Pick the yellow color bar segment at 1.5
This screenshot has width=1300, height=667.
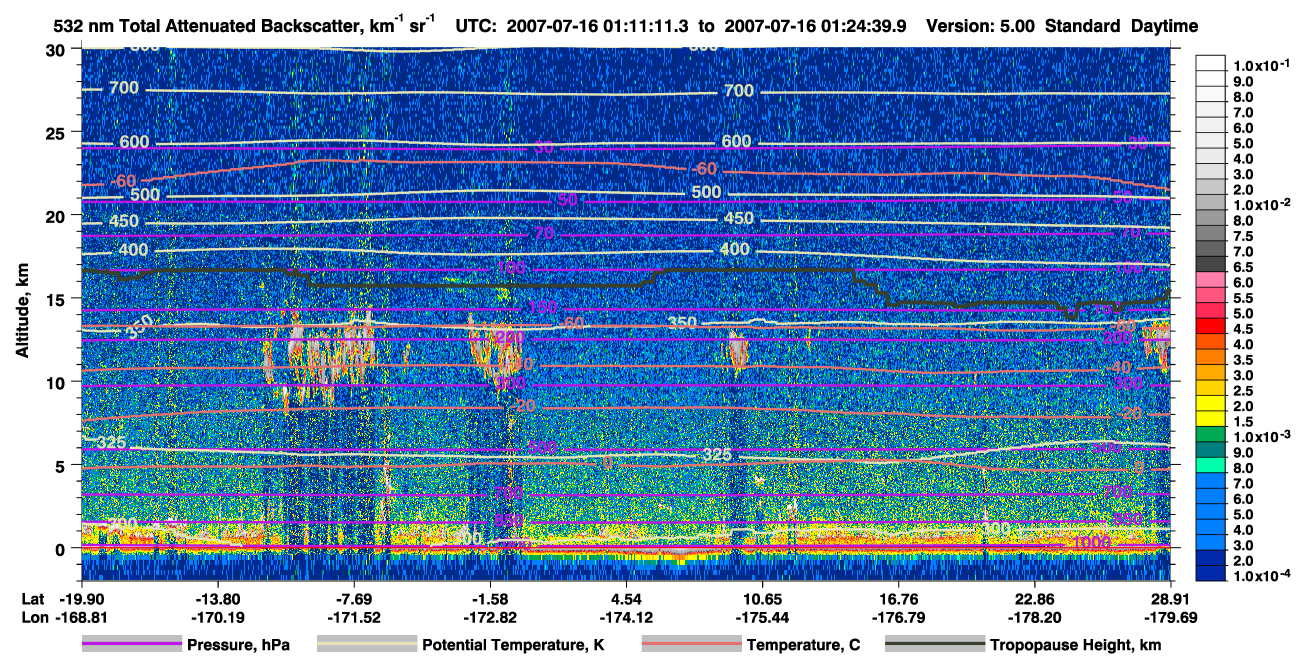click(1210, 416)
